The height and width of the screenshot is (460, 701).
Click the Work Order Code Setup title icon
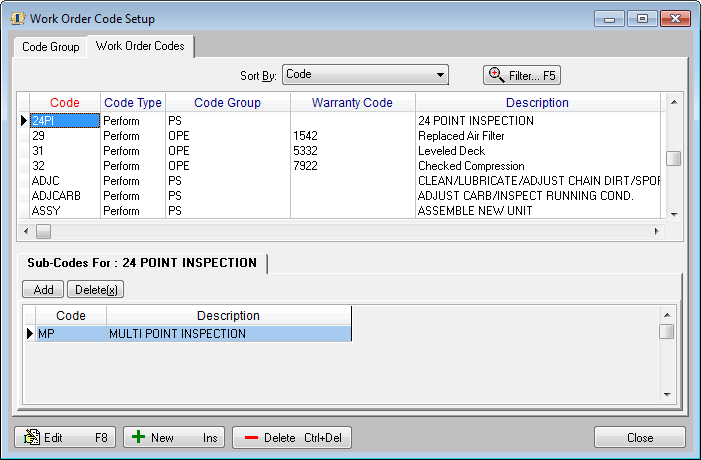click(17, 19)
